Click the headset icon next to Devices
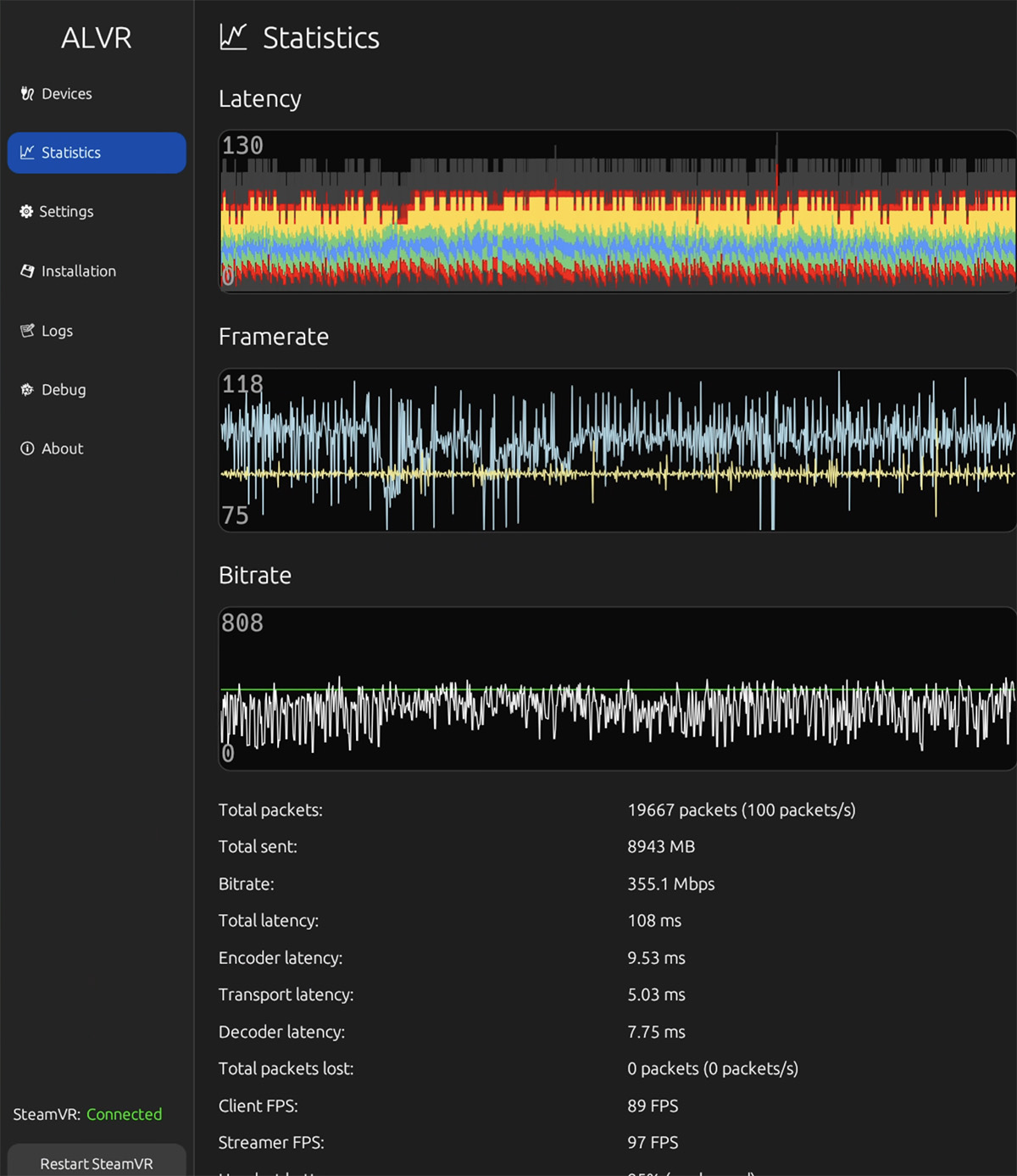Image resolution: width=1017 pixels, height=1176 pixels. point(27,94)
